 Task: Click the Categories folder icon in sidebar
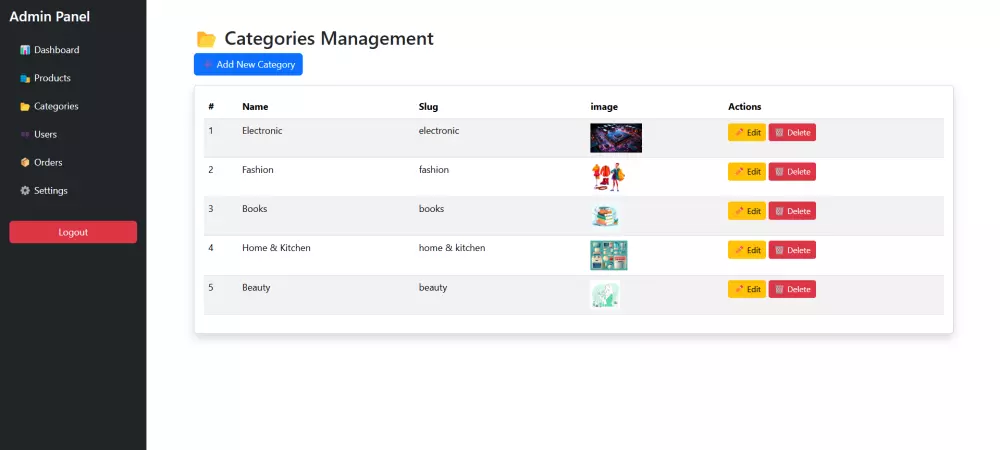tap(25, 106)
